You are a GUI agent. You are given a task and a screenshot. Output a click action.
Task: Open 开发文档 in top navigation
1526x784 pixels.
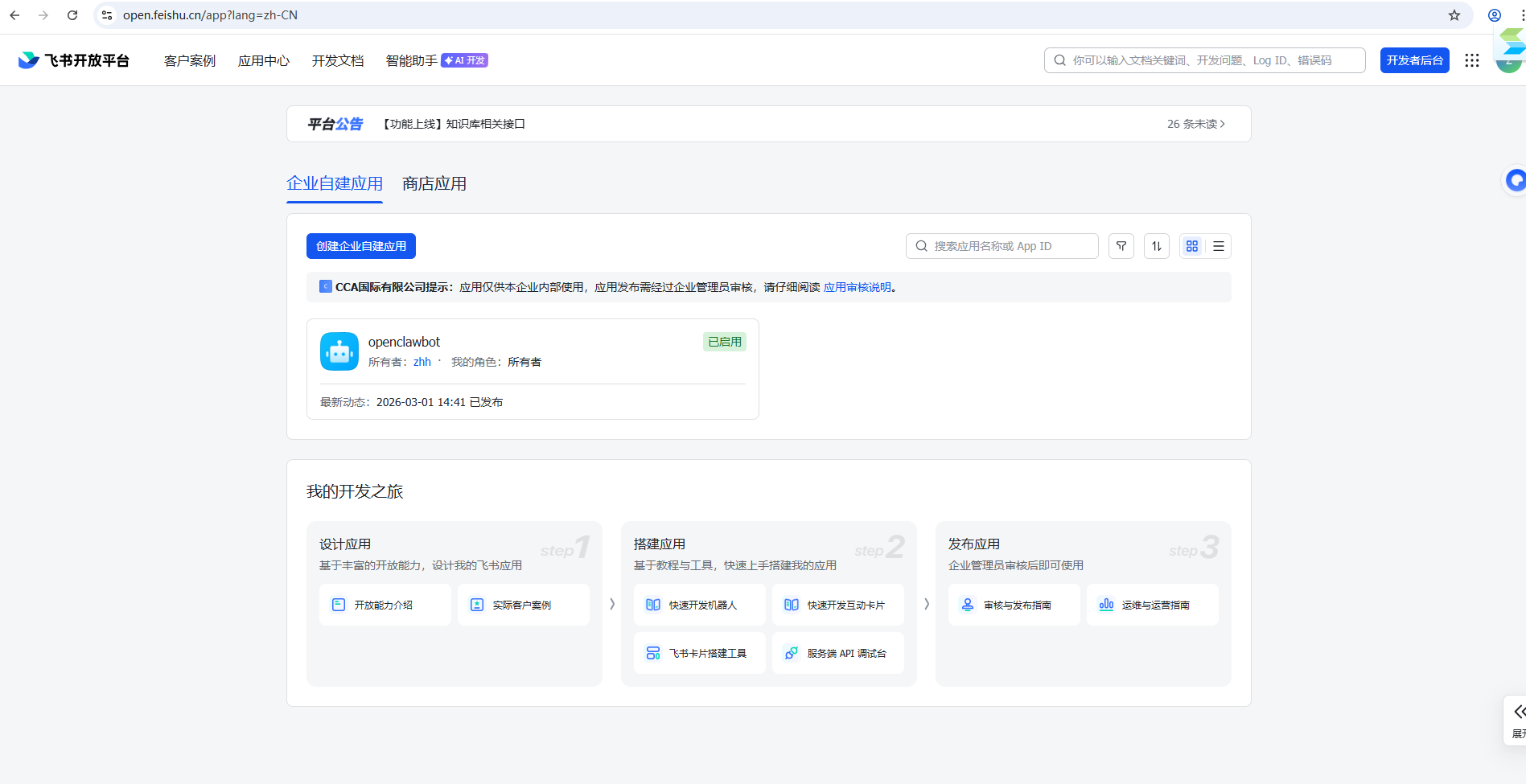point(338,60)
